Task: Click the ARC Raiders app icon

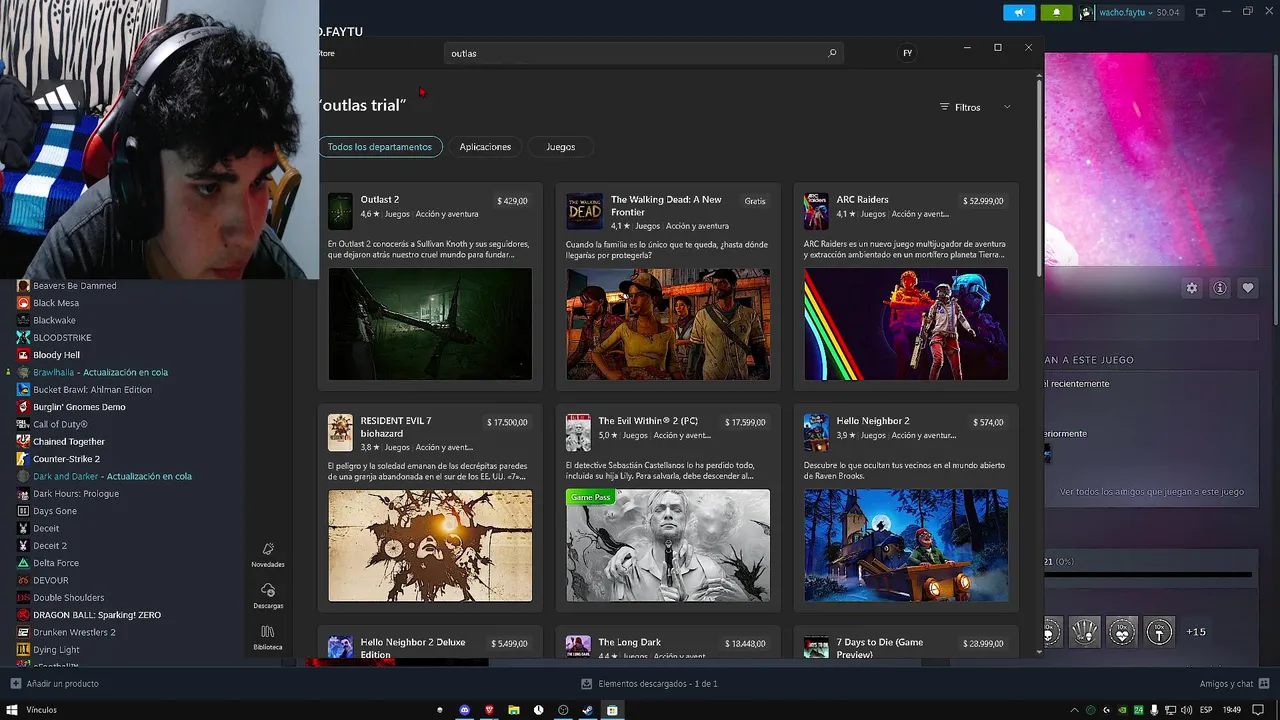Action: tap(816, 211)
